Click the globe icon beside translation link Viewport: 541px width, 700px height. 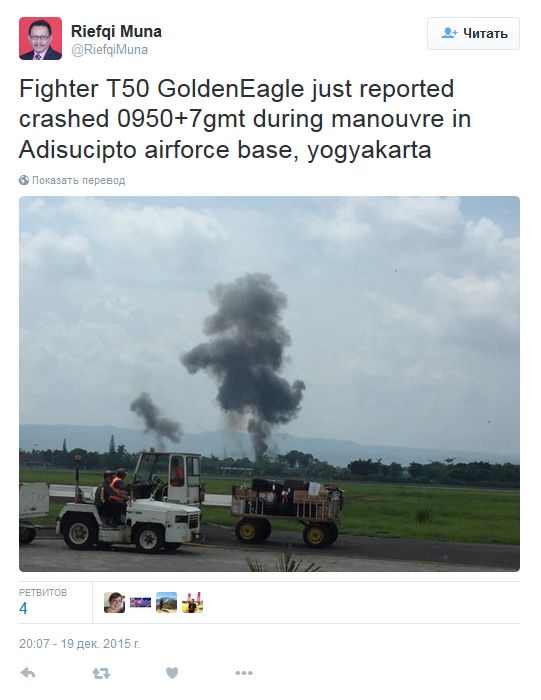pos(24,180)
